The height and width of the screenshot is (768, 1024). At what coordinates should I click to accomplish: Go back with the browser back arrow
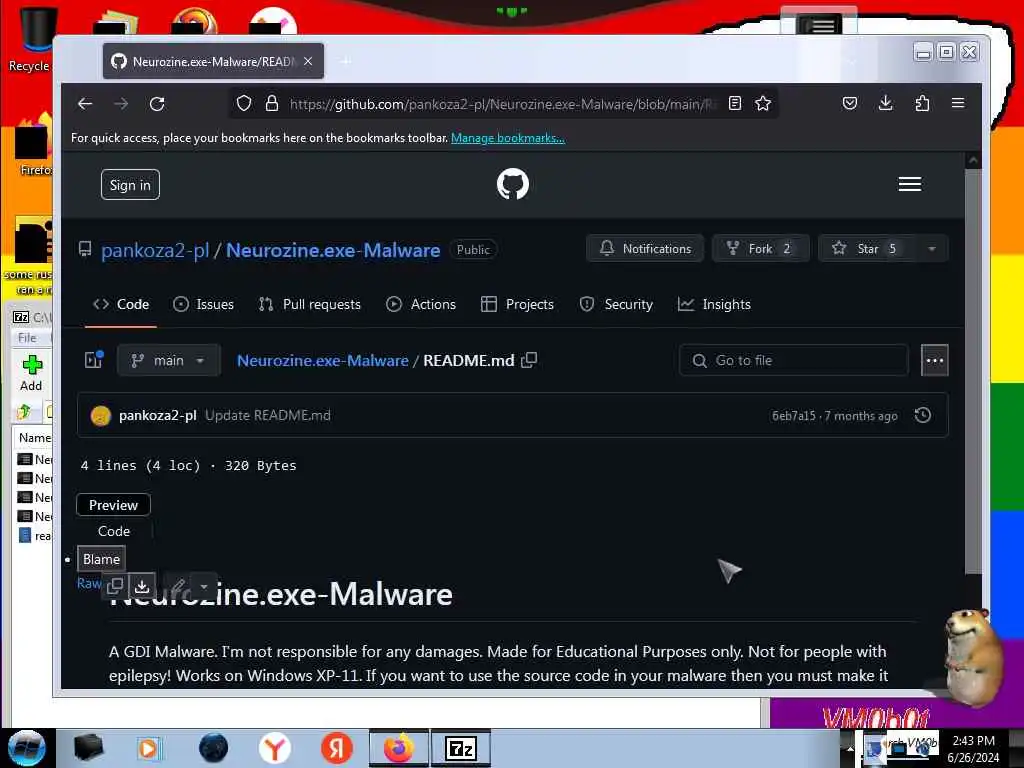click(x=85, y=104)
